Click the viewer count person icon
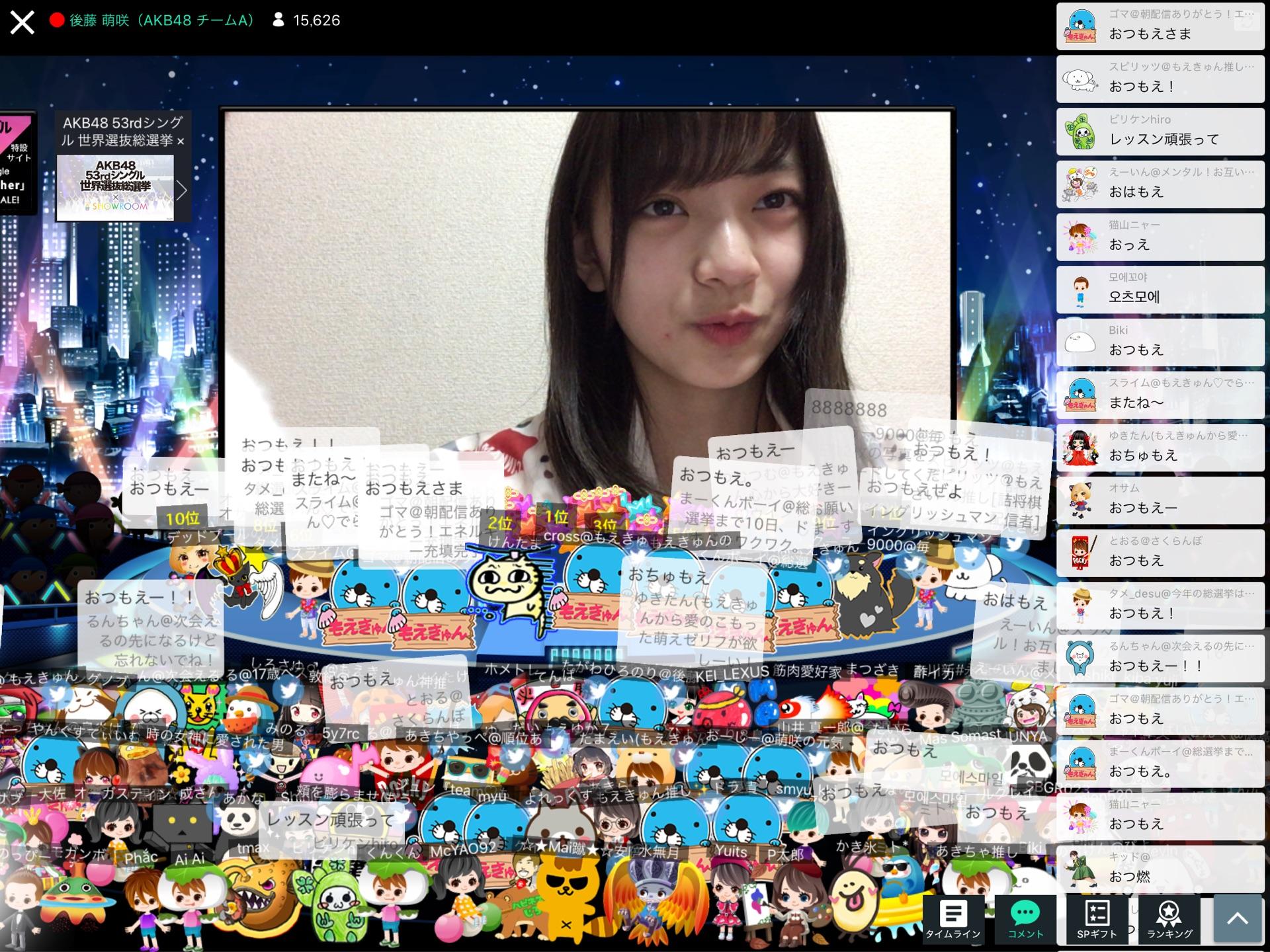Image resolution: width=1270 pixels, height=952 pixels. [278, 20]
